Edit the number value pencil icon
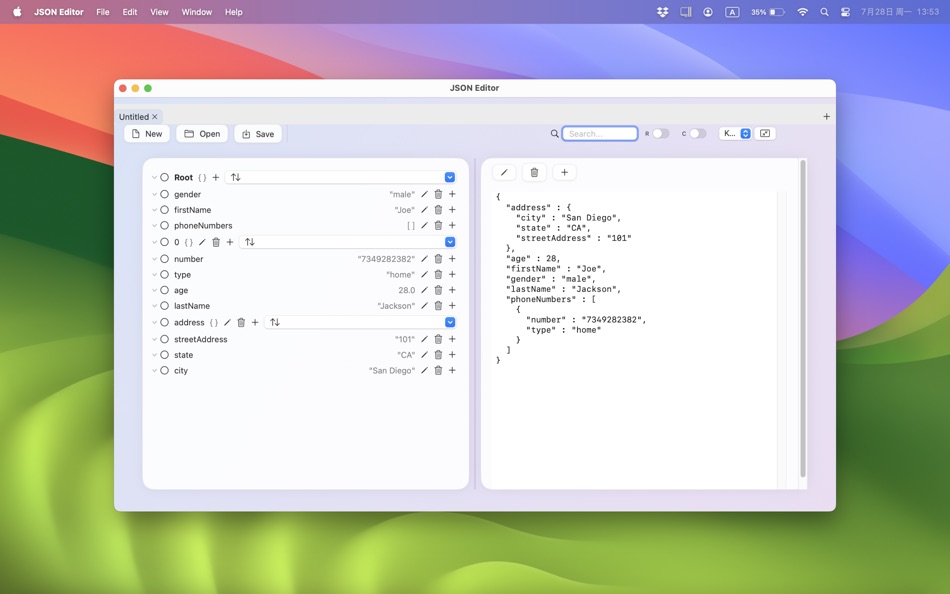 pyautogui.click(x=424, y=259)
